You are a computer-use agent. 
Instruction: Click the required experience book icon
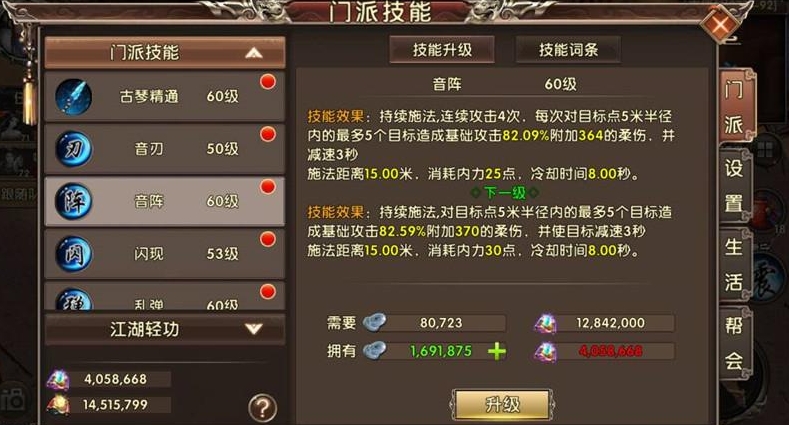(x=545, y=323)
